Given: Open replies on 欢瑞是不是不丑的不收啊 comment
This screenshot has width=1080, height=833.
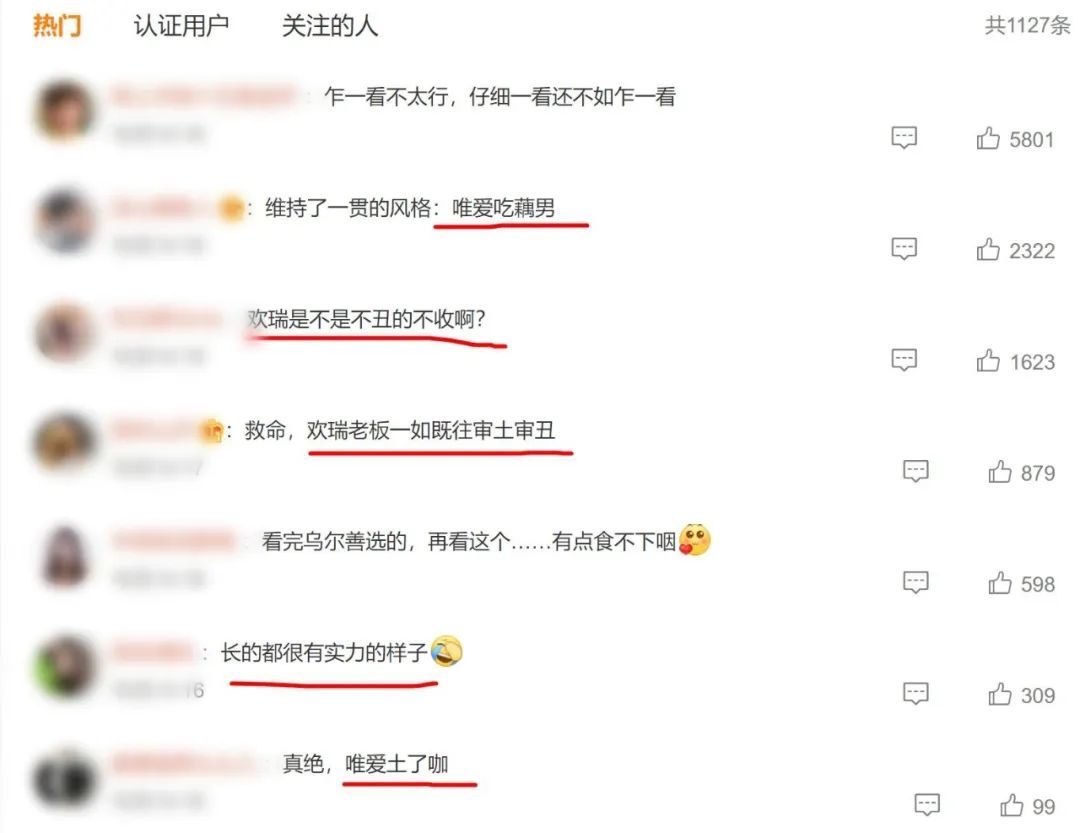Looking at the screenshot, I should pyautogui.click(x=904, y=360).
